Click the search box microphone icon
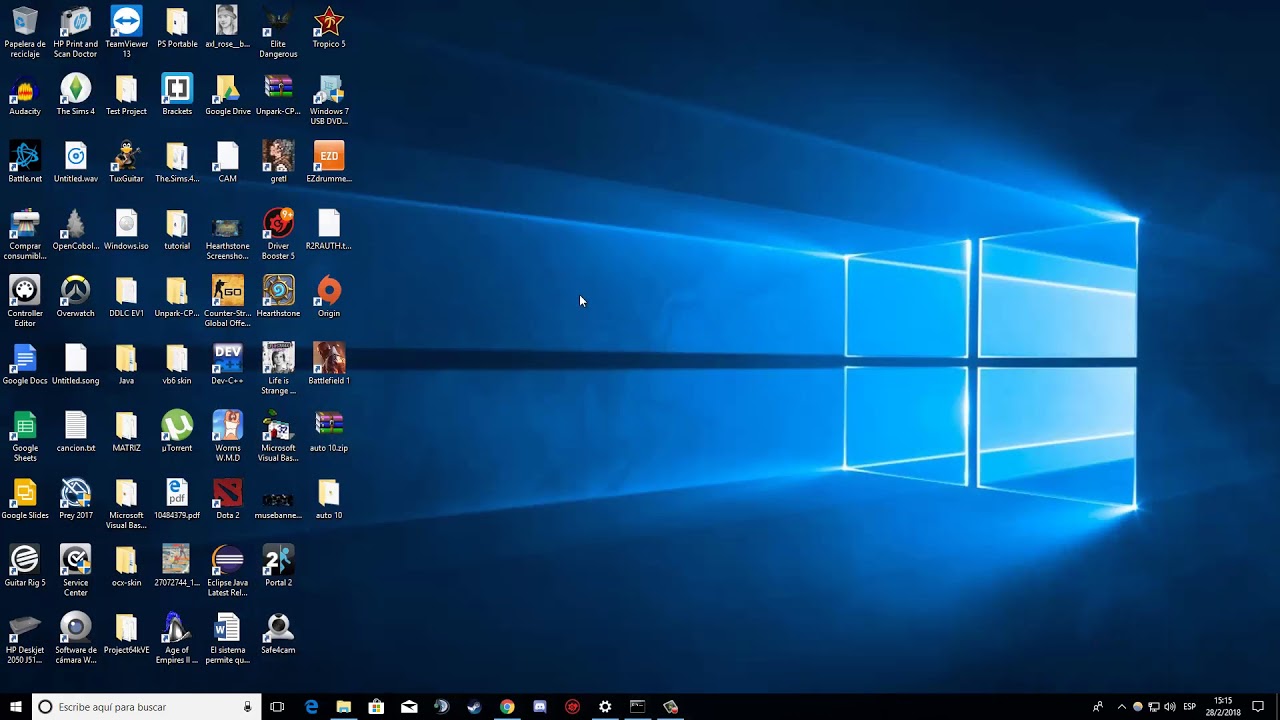1280x720 pixels. [247, 707]
